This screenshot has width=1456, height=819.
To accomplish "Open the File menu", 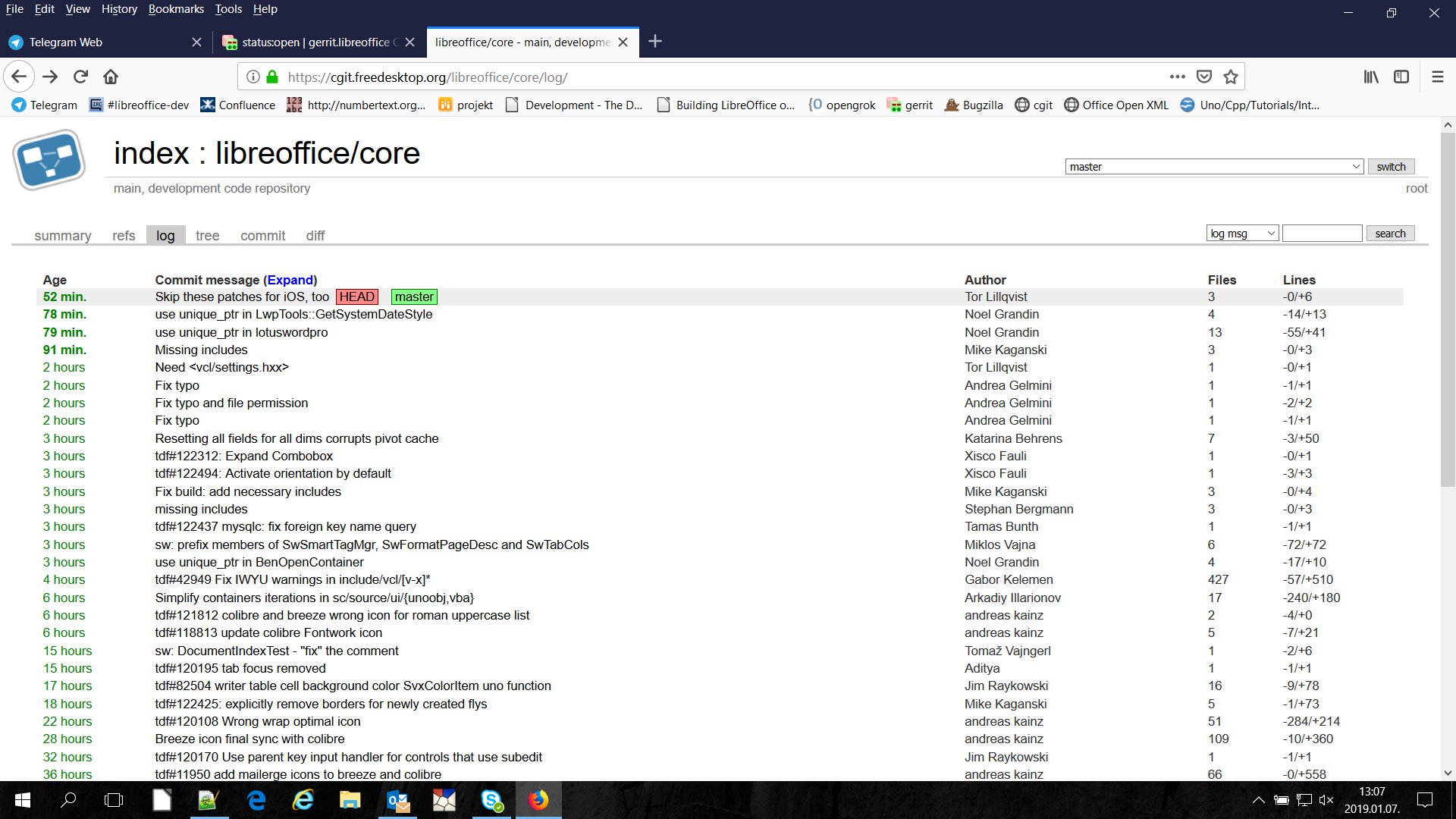I will click(14, 9).
